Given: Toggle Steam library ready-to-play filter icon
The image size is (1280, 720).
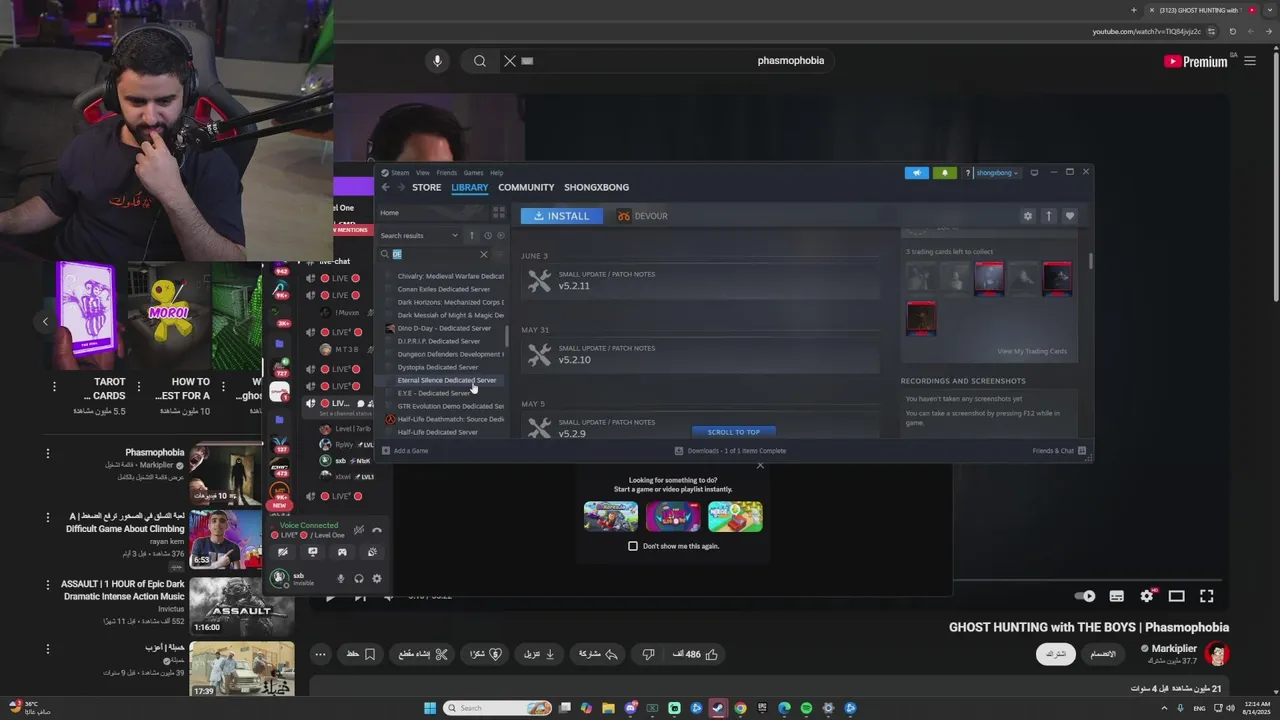Looking at the screenshot, I should point(501,235).
